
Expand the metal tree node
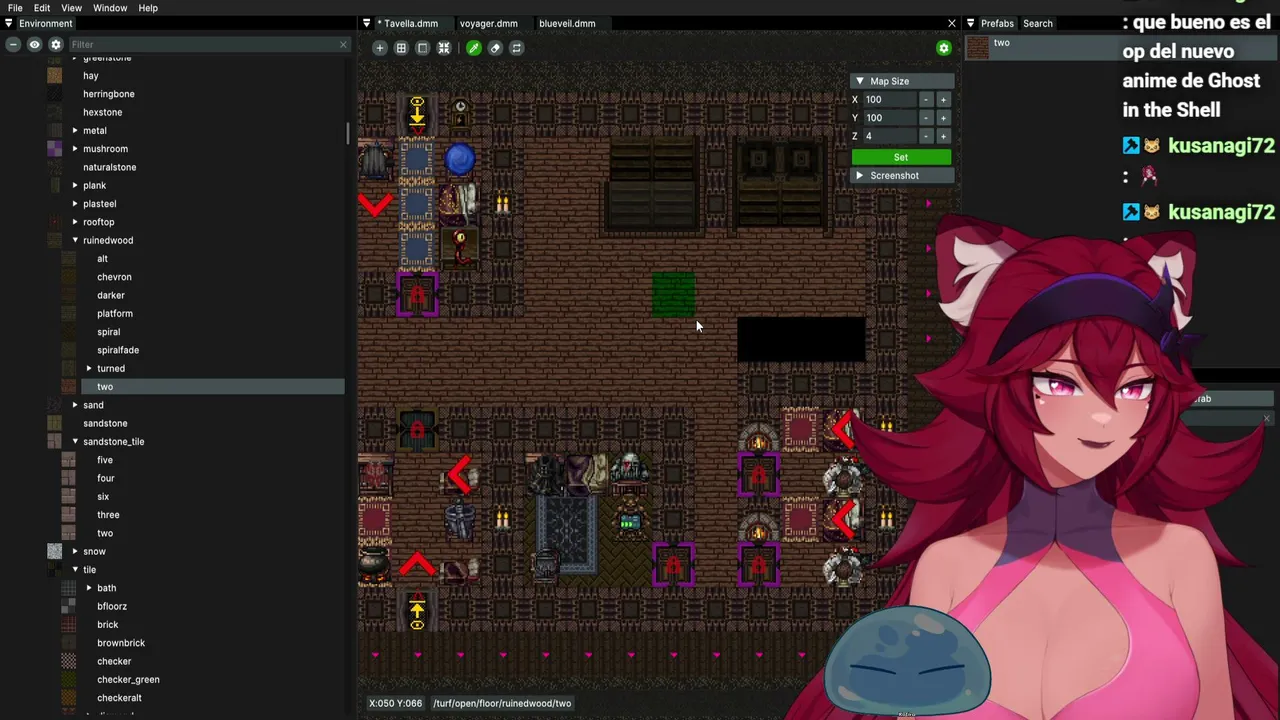click(x=75, y=131)
